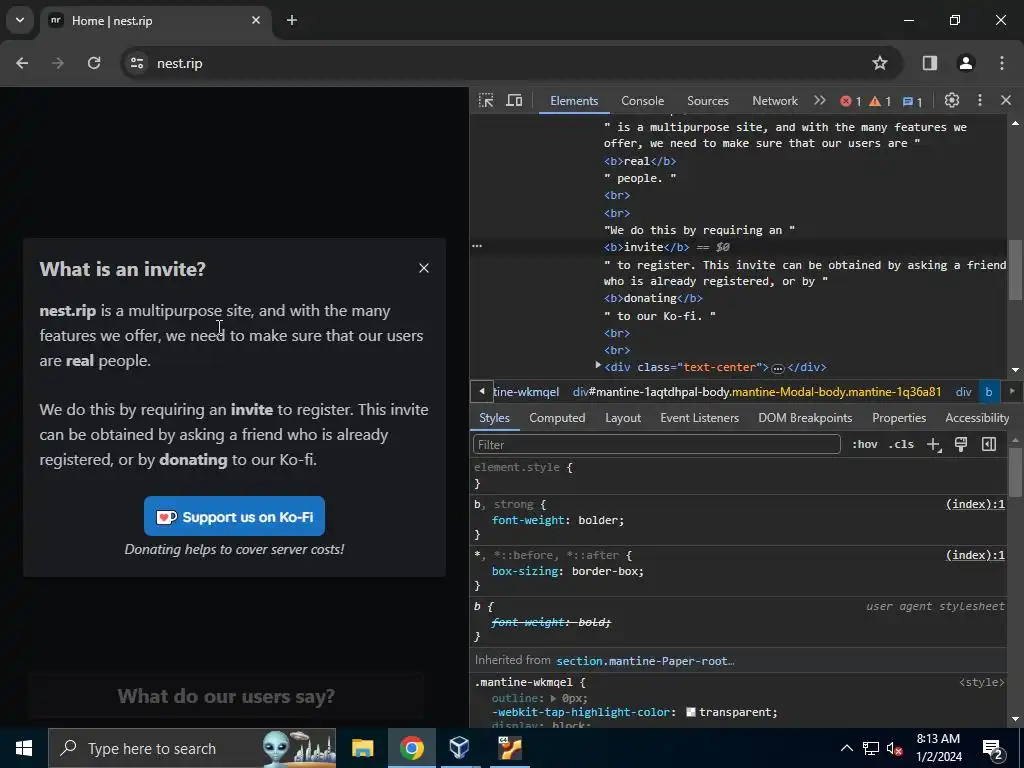Open a new browser tab
This screenshot has height=768, width=1024.
(292, 20)
